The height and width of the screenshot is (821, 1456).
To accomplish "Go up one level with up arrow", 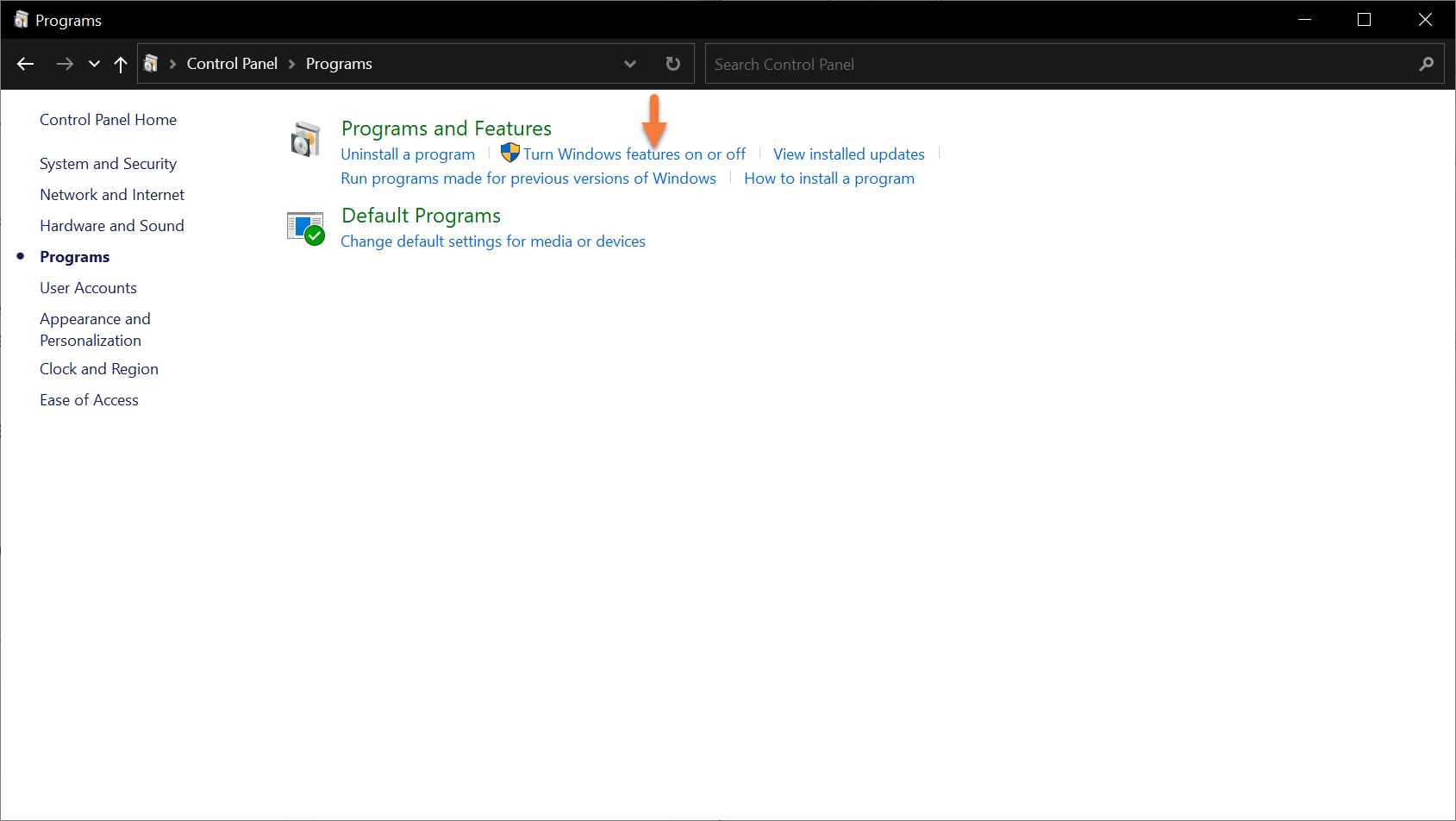I will point(121,64).
